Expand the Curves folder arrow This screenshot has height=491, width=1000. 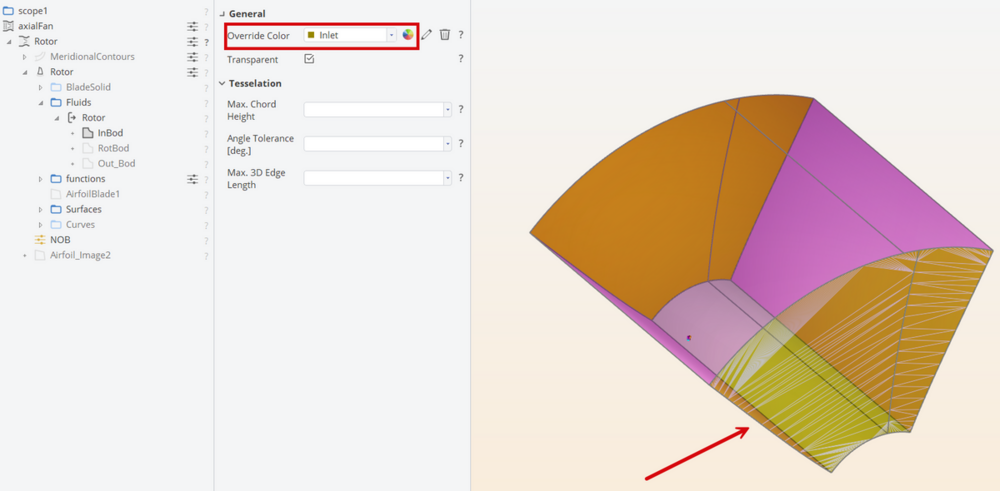(41, 225)
